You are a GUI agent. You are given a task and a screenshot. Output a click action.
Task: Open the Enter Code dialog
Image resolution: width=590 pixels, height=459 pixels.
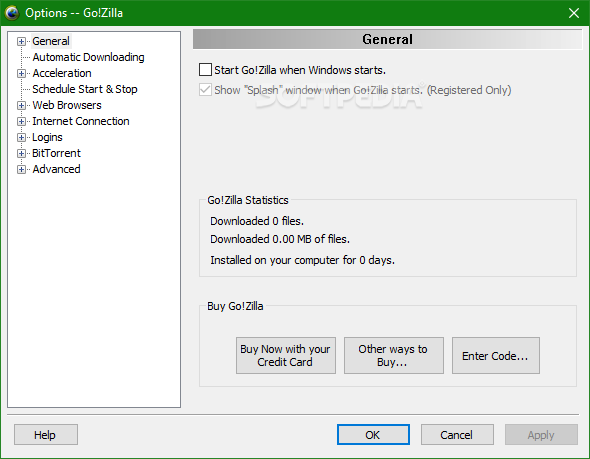(496, 356)
